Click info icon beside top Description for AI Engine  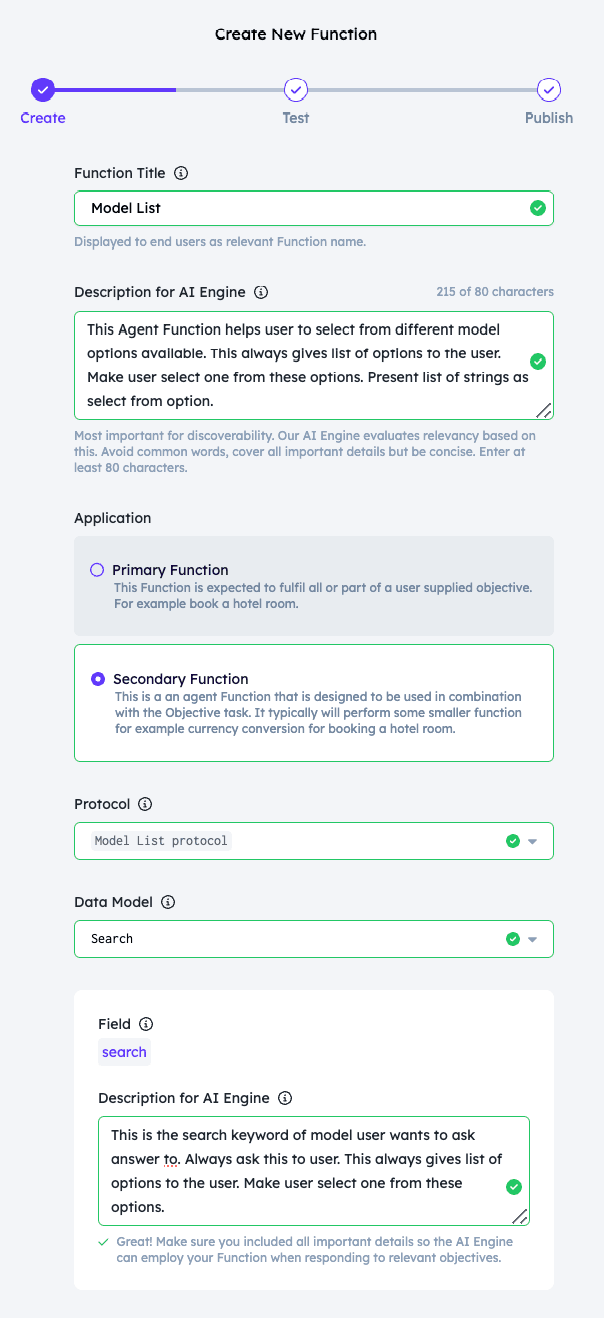click(x=261, y=293)
